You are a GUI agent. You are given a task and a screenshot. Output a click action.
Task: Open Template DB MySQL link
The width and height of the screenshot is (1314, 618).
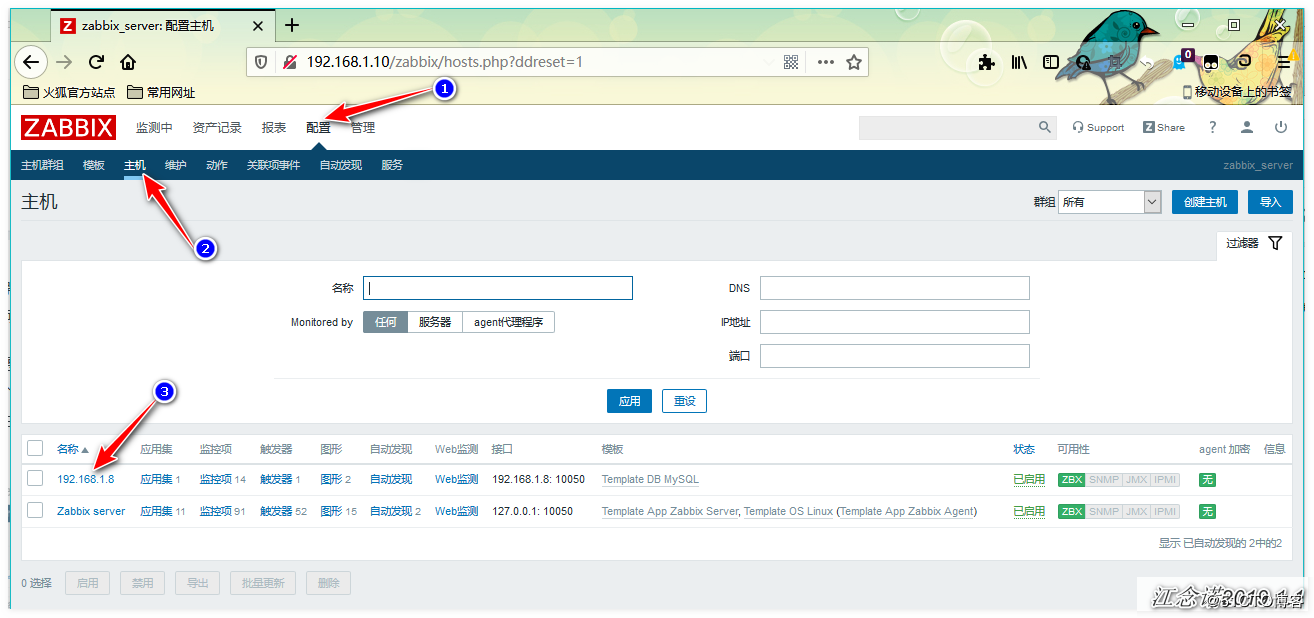[650, 479]
